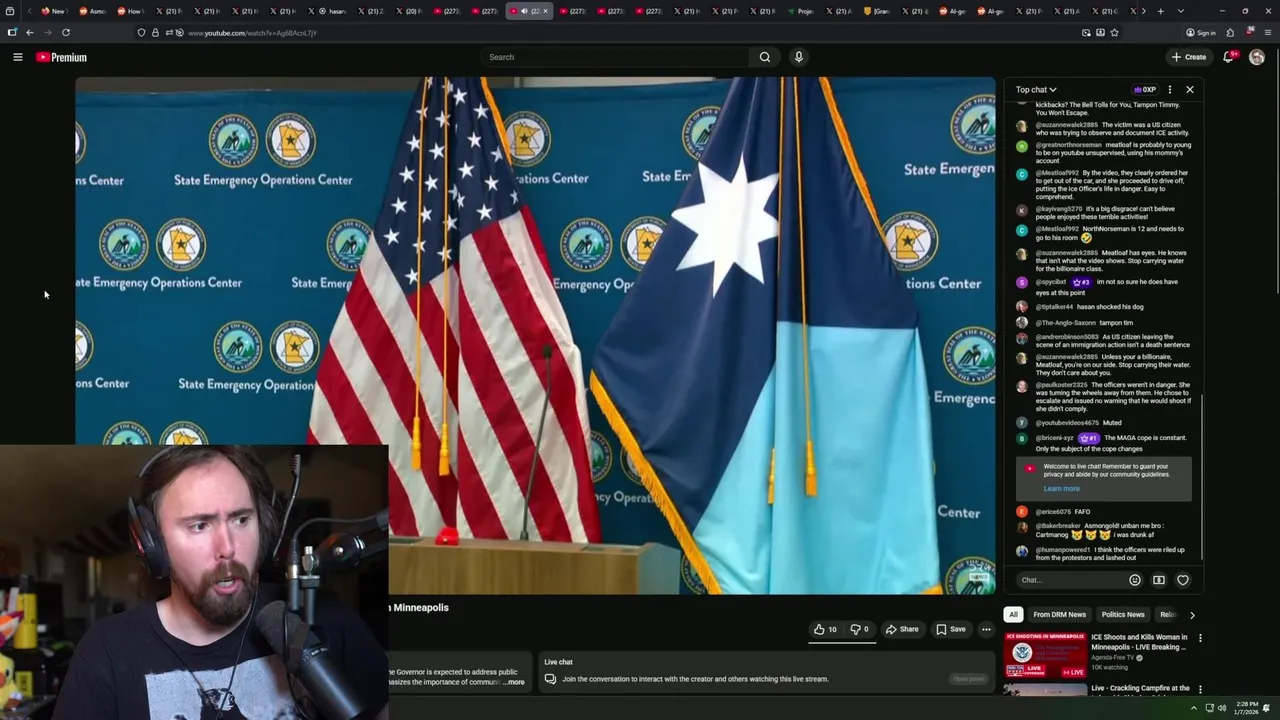Switch to the 'New' first tab

(53, 11)
